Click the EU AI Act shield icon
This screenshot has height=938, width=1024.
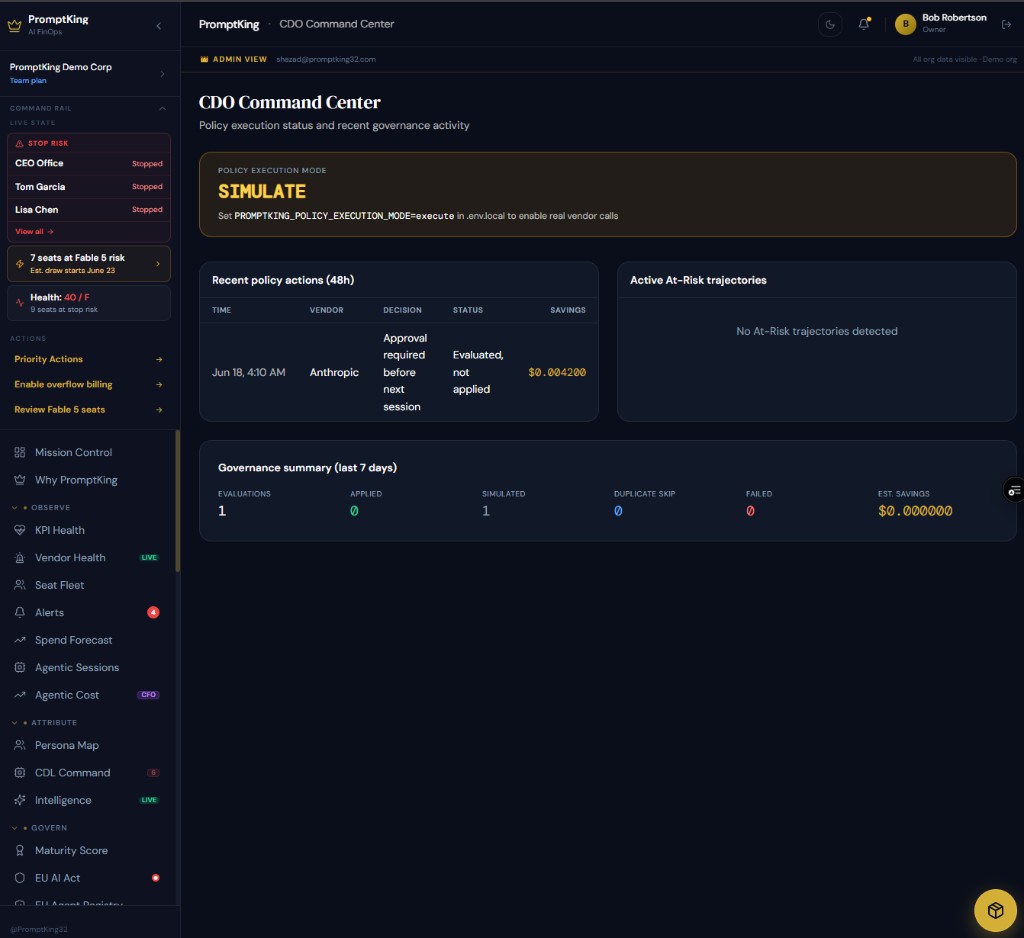coord(20,878)
